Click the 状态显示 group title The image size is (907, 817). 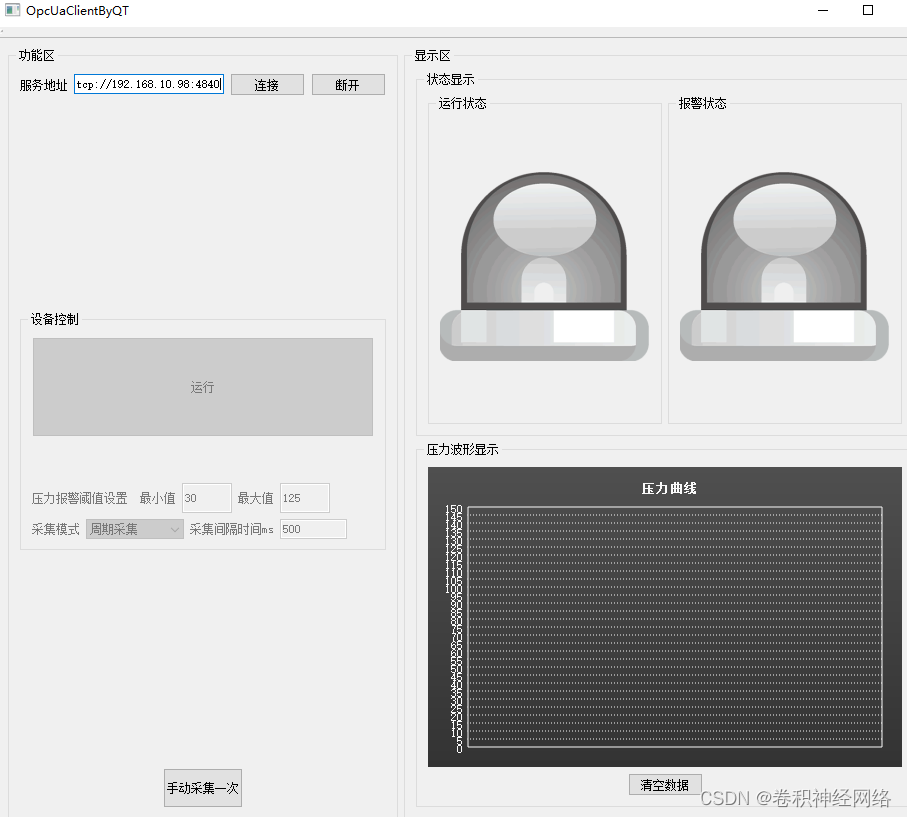coord(450,79)
